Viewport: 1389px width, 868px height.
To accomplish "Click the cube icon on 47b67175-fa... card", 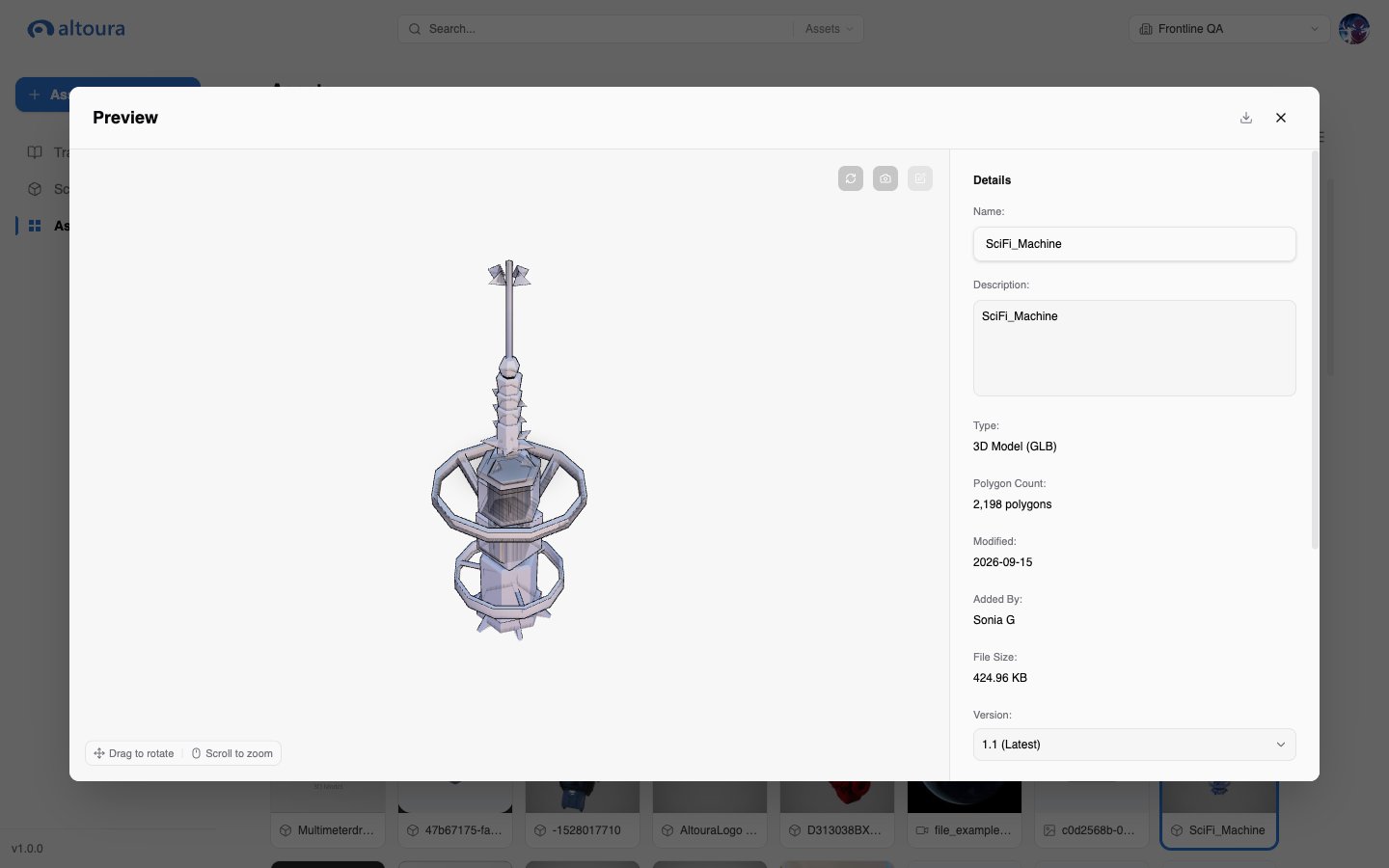I will coord(413,830).
